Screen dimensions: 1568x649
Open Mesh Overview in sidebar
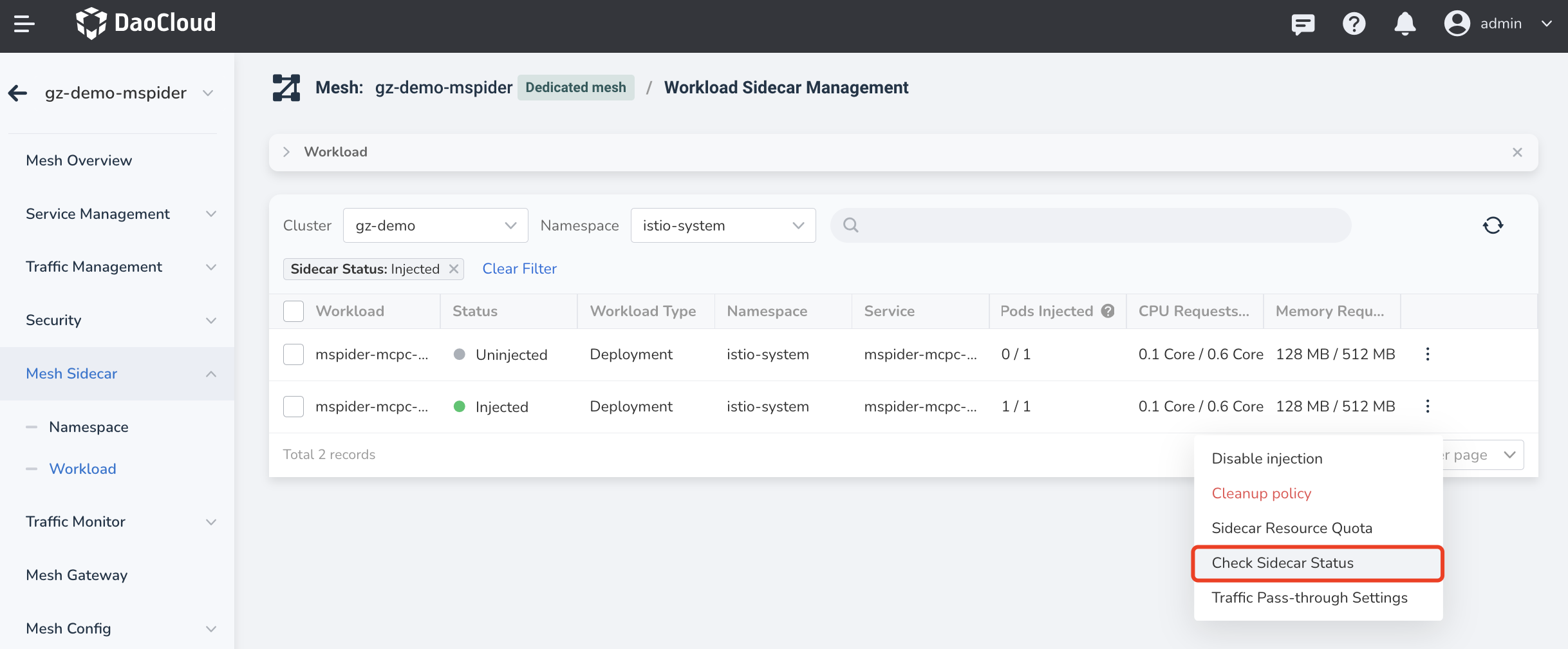79,160
